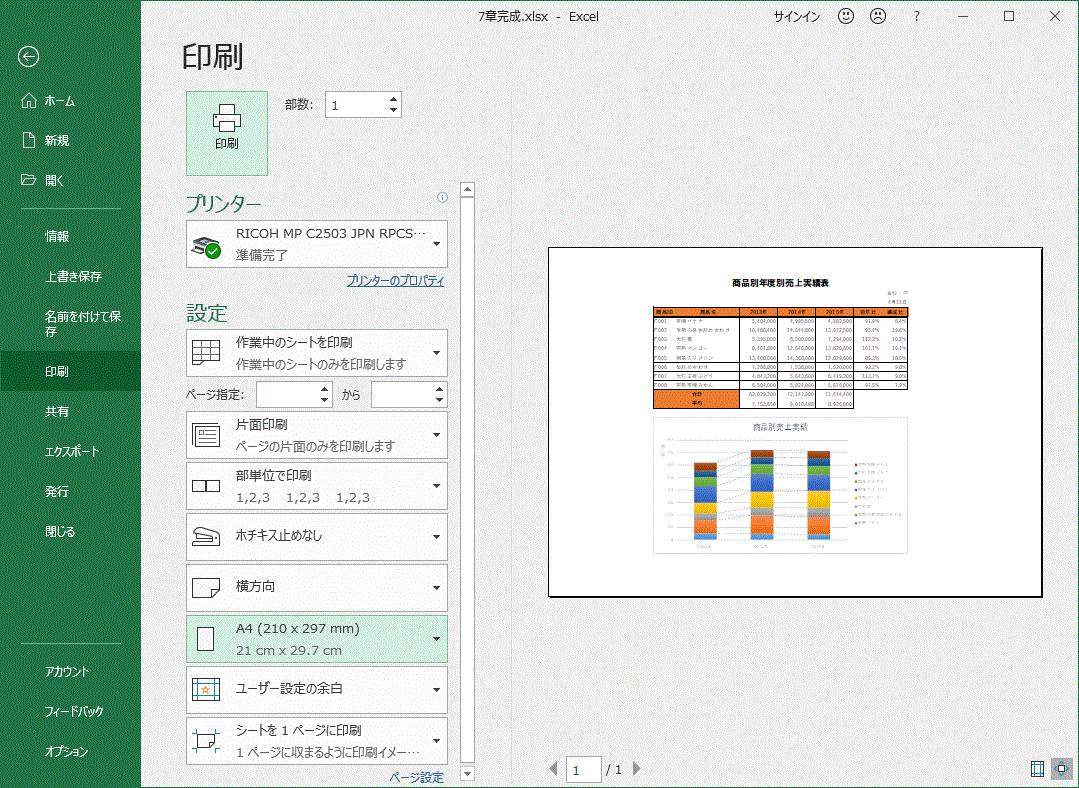
Task: Select 上書き保存 in the backstage menu
Action: pos(70,276)
